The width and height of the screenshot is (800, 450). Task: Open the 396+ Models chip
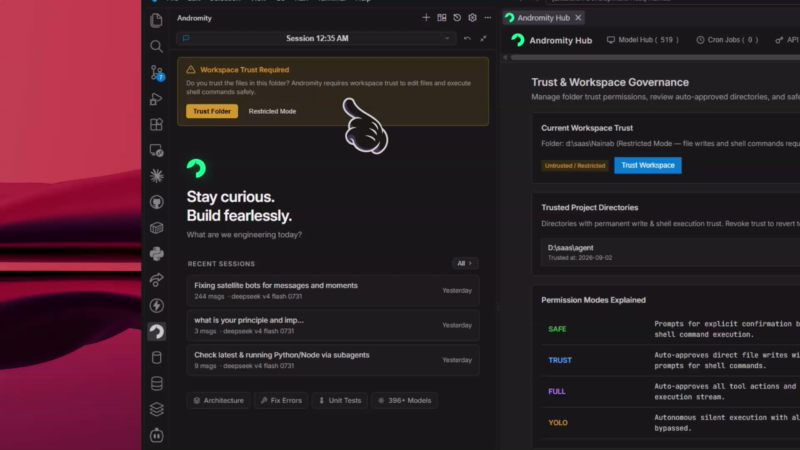click(x=405, y=401)
